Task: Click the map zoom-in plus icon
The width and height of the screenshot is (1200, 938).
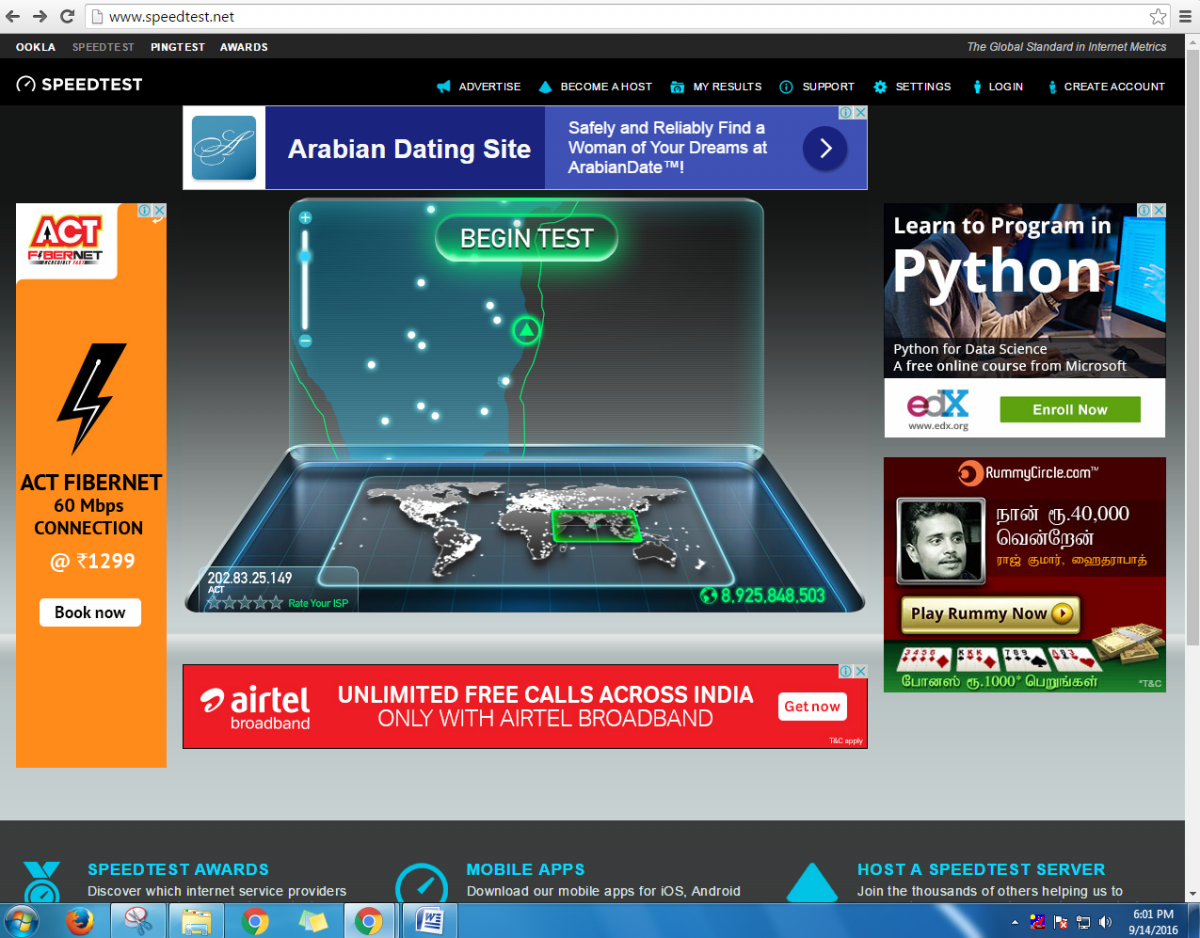Action: pyautogui.click(x=306, y=217)
